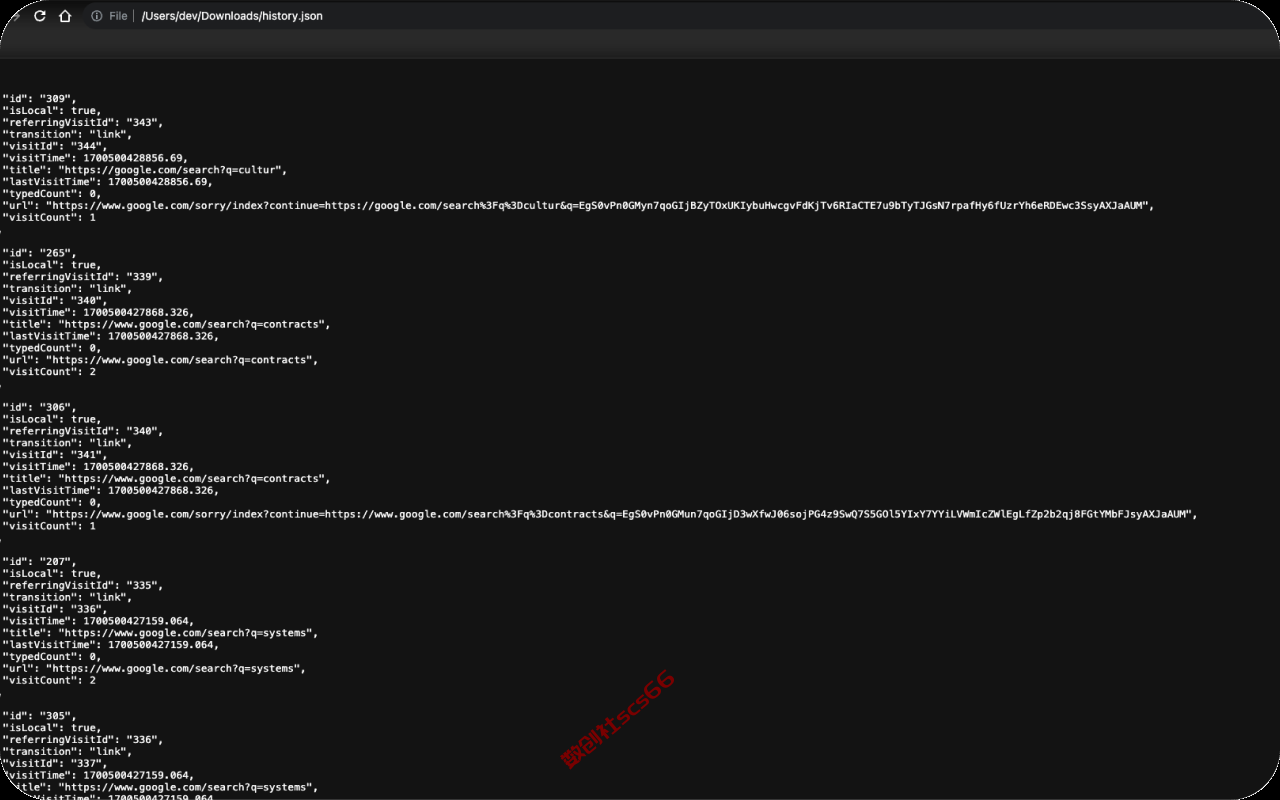
Task: Select the line "referringVisitId": "335"
Action: pyautogui.click(x=83, y=586)
